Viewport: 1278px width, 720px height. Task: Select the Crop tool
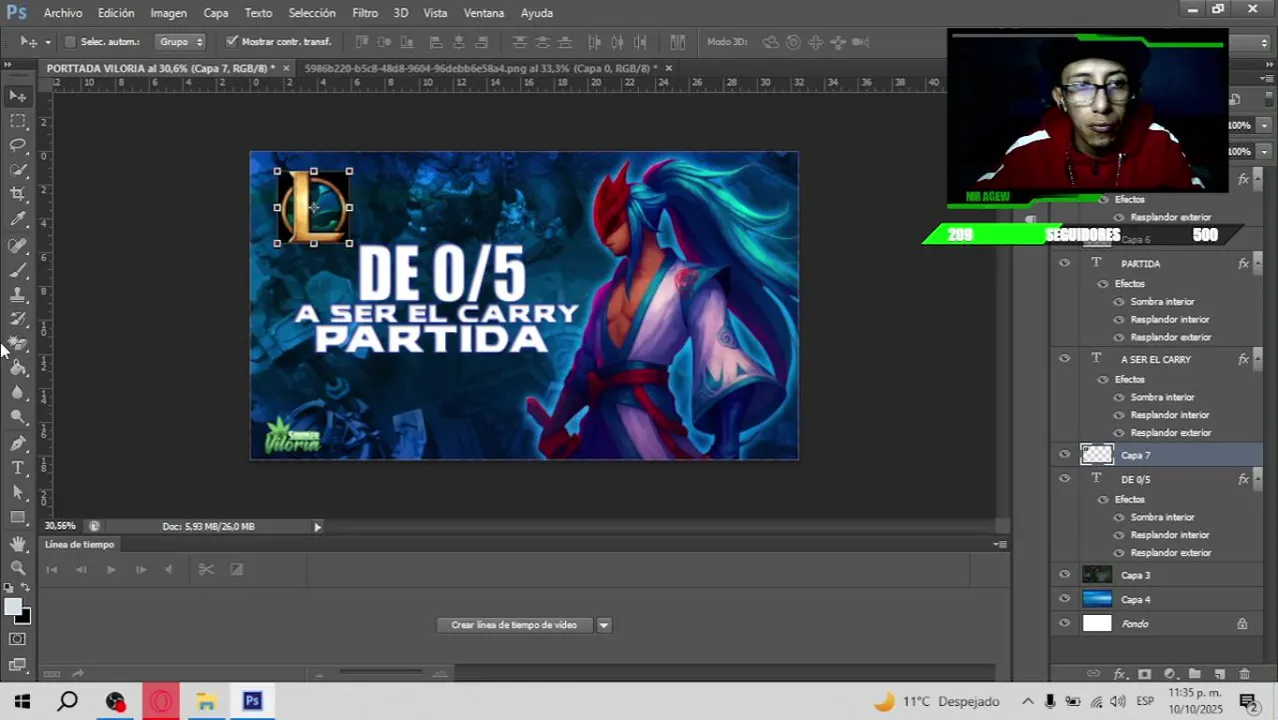click(x=18, y=194)
